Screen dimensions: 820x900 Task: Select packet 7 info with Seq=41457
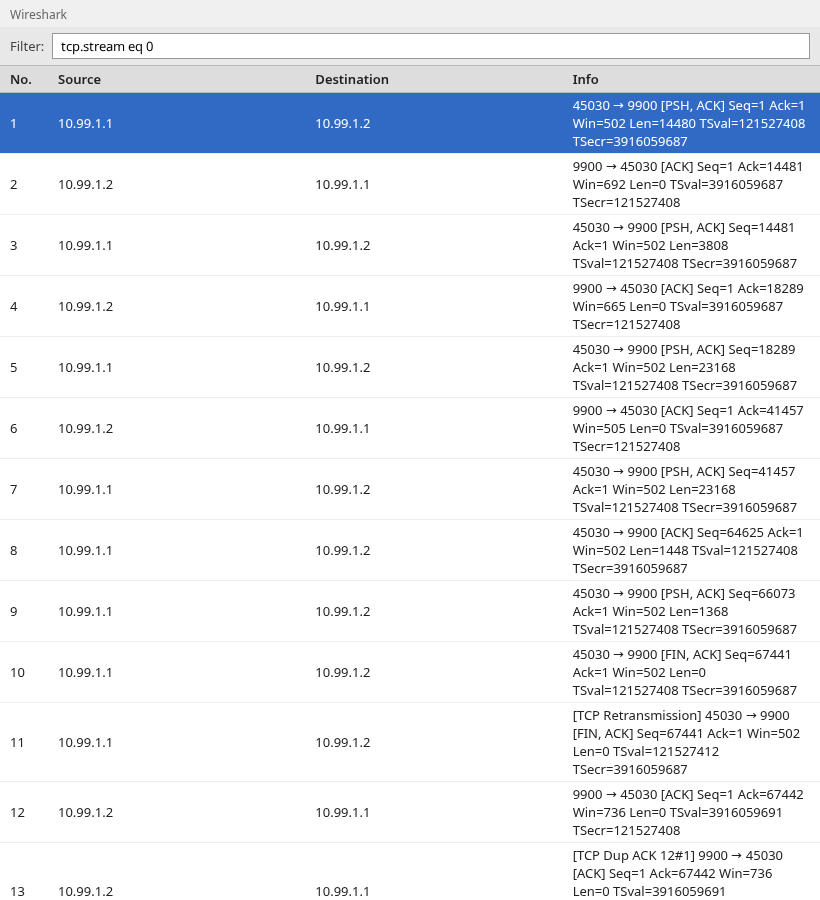click(x=685, y=489)
